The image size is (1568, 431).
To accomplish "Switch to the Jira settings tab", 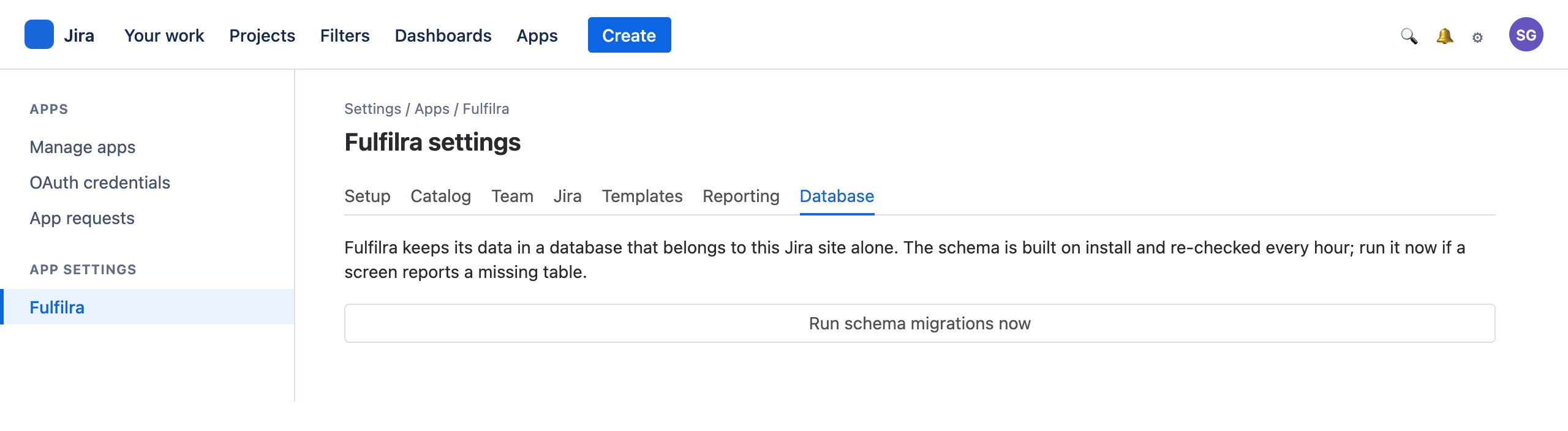I will point(567,196).
